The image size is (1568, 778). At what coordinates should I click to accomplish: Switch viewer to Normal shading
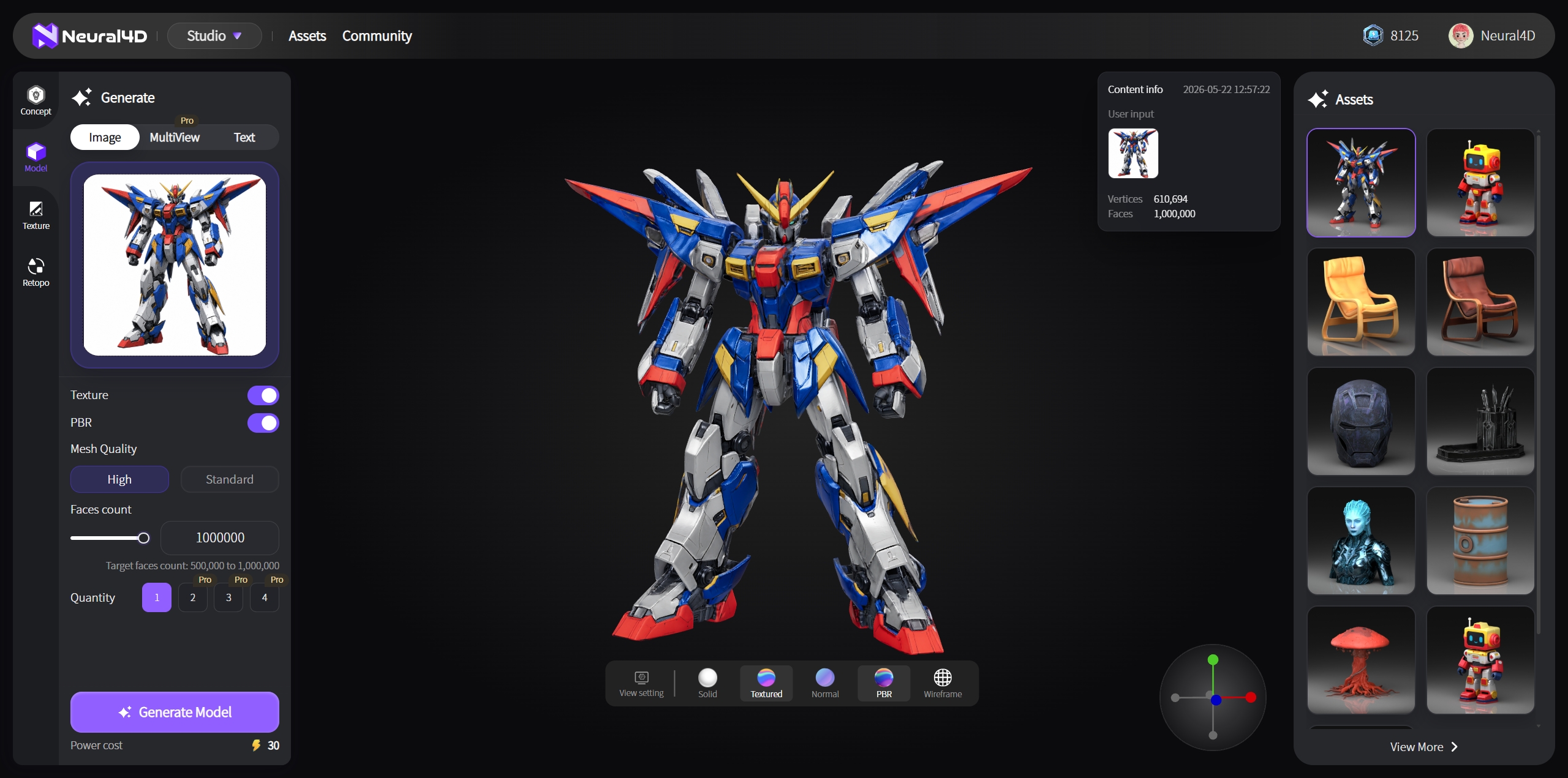point(825,683)
